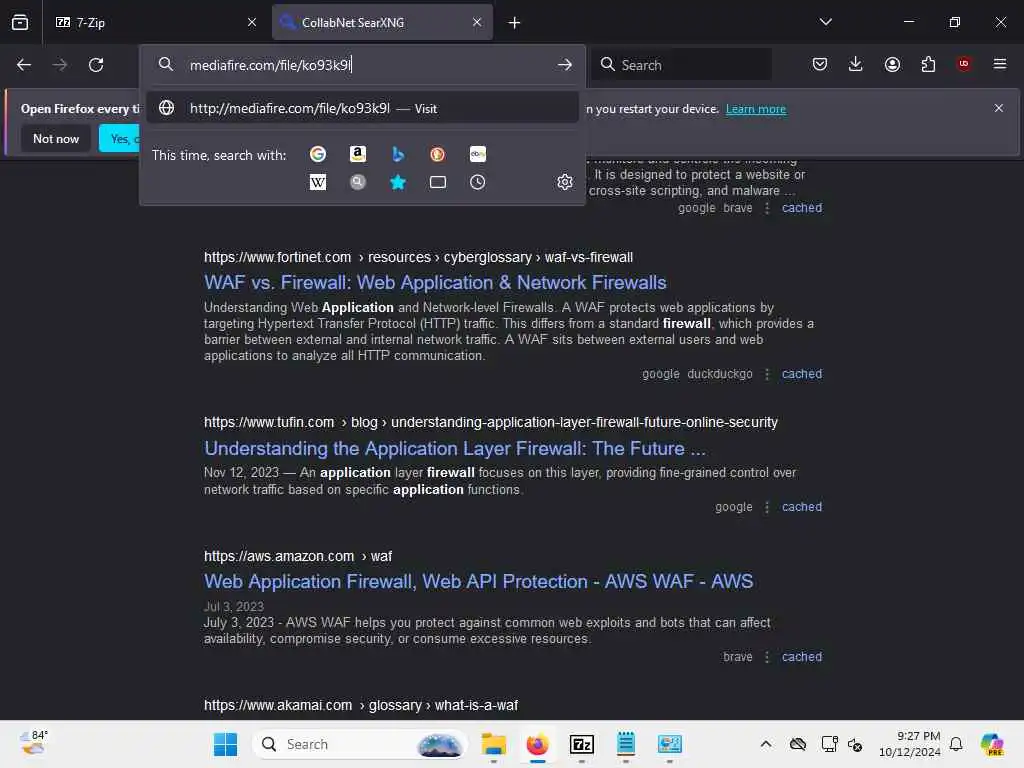Search this time with Bing
Image resolution: width=1024 pixels, height=768 pixels.
pyautogui.click(x=398, y=154)
